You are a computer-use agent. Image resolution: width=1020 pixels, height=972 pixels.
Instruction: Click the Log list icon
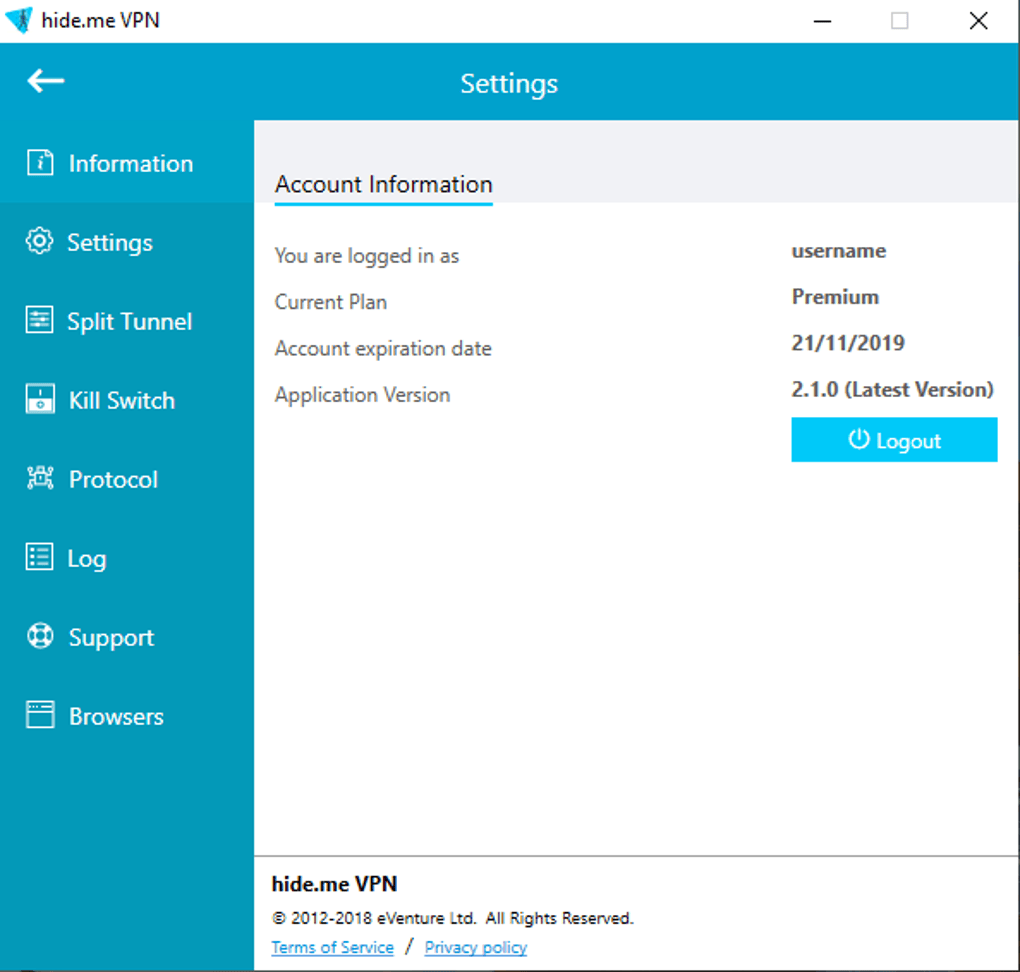pos(39,558)
